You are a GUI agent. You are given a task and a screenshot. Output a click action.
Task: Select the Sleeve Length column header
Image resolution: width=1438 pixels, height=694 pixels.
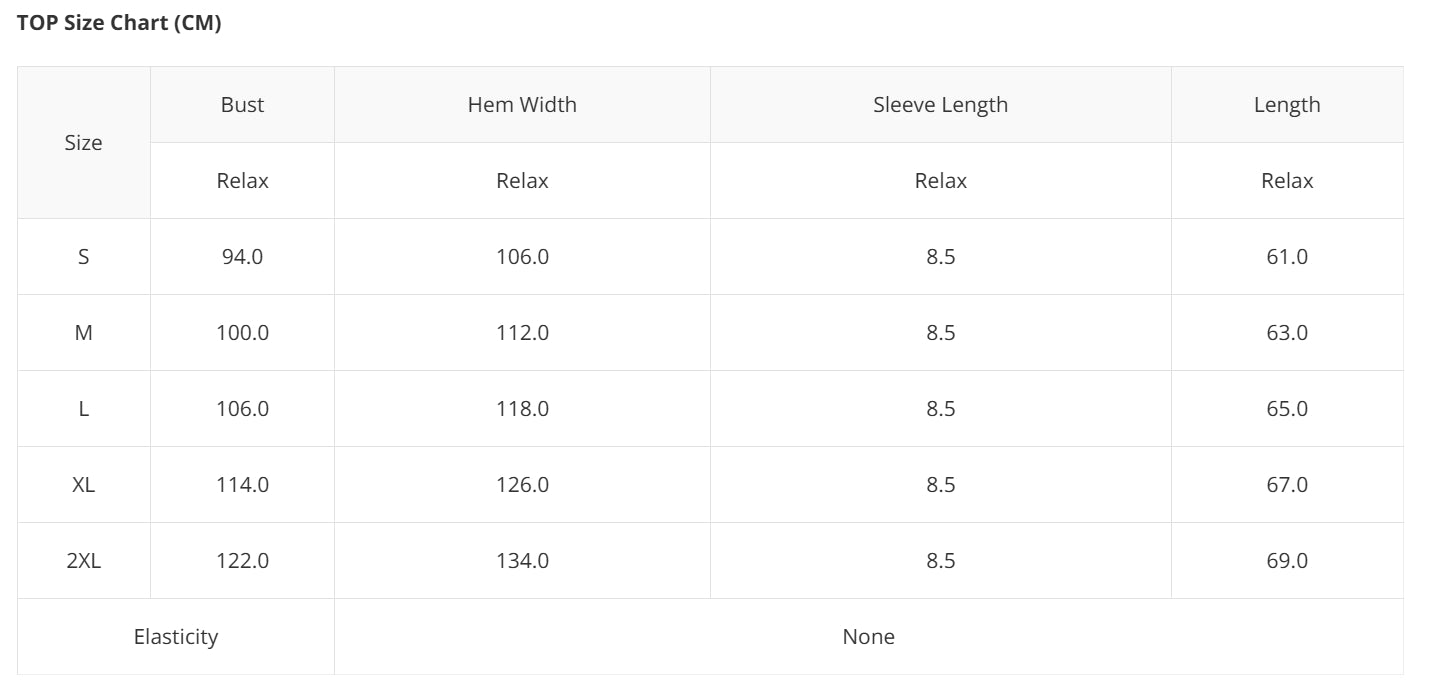(x=940, y=105)
